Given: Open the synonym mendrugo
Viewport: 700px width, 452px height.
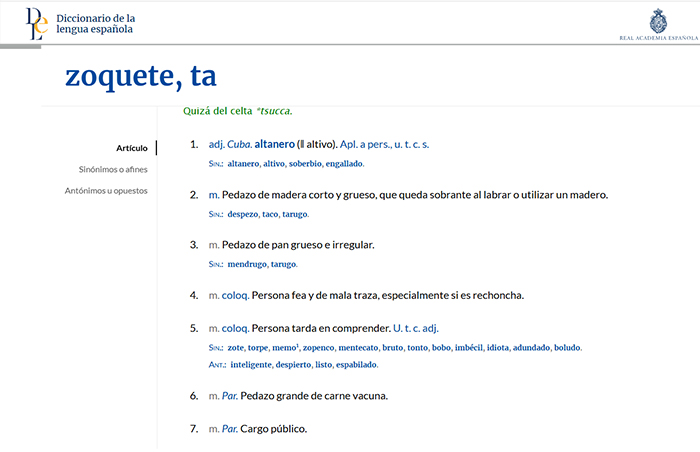Looking at the screenshot, I should tap(247, 264).
